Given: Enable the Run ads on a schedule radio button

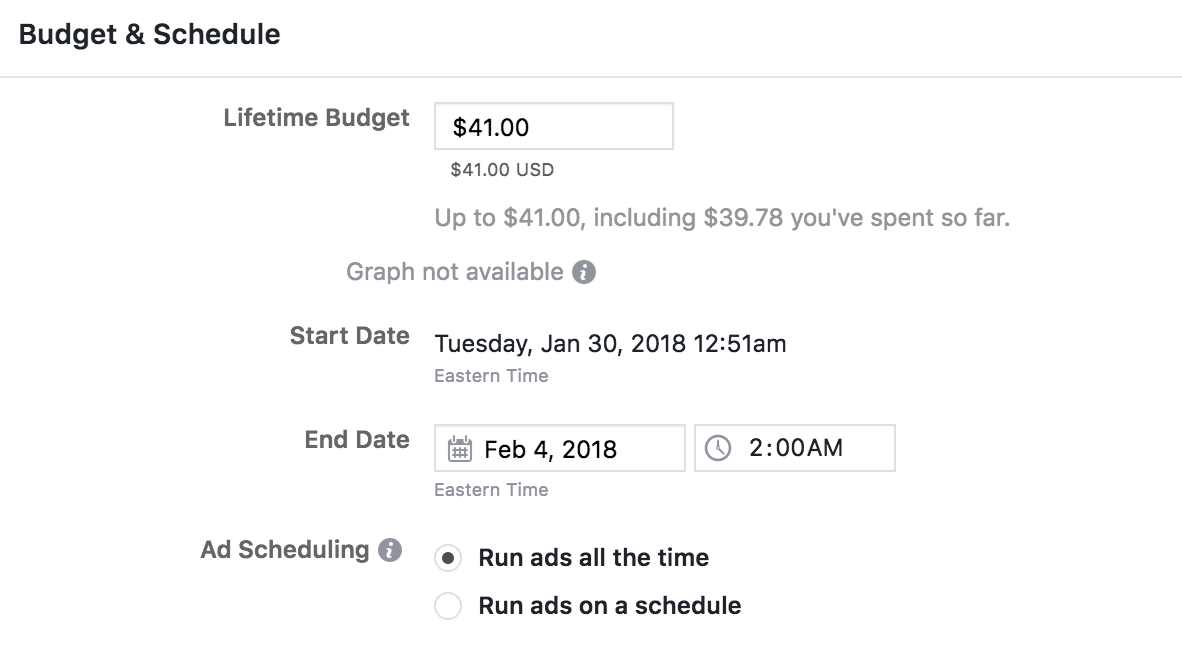Looking at the screenshot, I should click(x=448, y=606).
